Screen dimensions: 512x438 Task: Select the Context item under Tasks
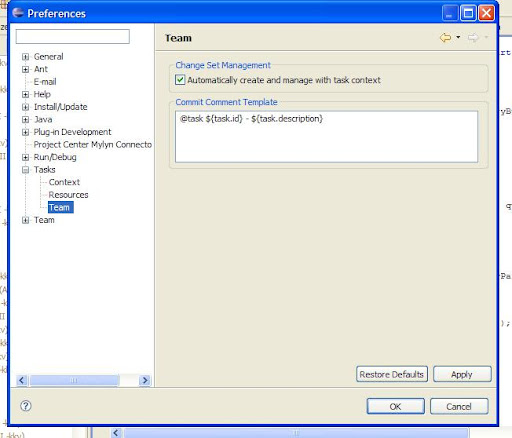(64, 182)
